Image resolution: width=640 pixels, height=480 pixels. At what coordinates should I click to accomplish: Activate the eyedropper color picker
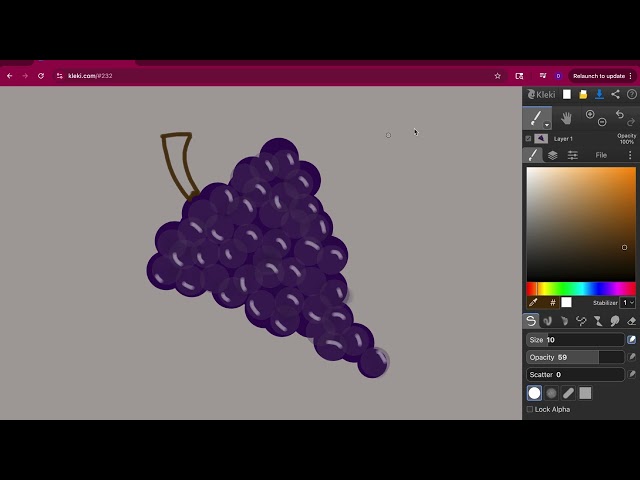click(x=533, y=302)
